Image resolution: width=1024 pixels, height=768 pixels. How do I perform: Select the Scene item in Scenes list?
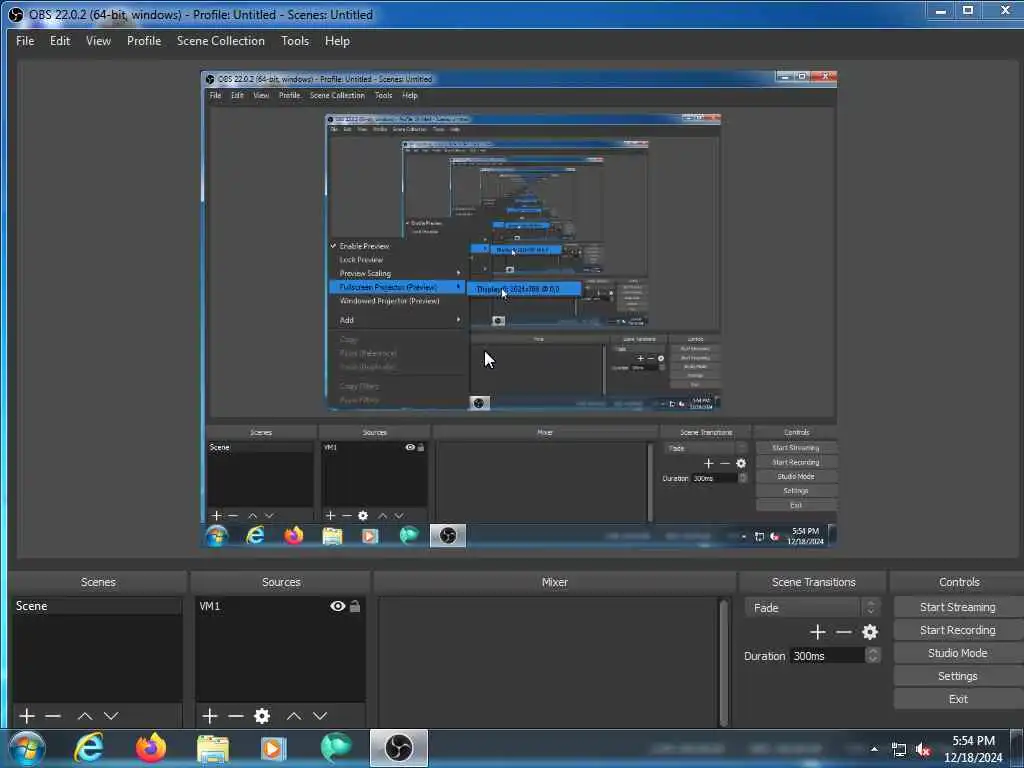pyautogui.click(x=97, y=606)
